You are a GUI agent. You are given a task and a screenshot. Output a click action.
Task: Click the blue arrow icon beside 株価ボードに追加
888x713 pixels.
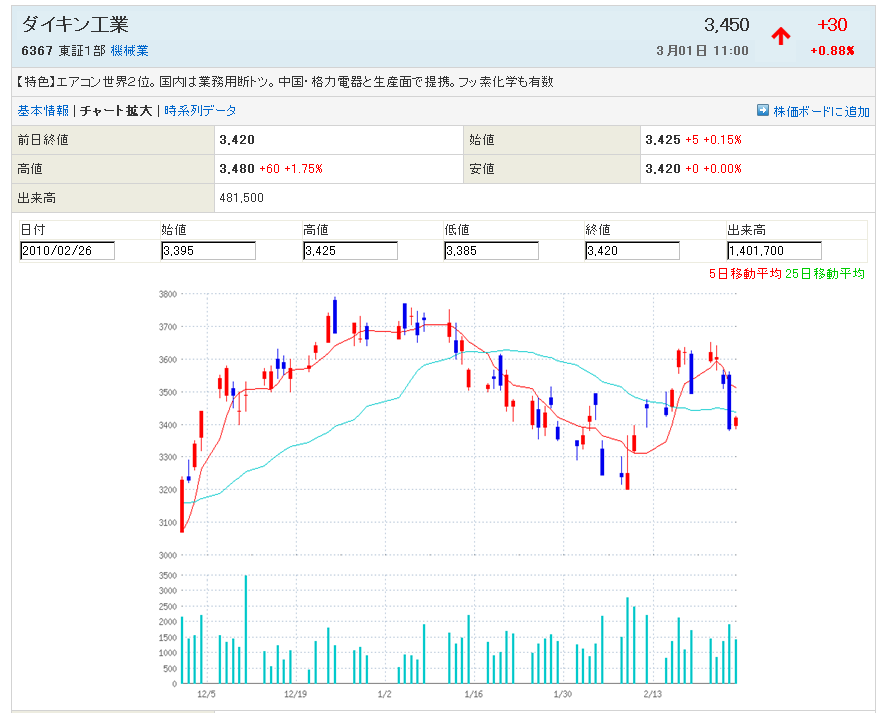click(763, 110)
